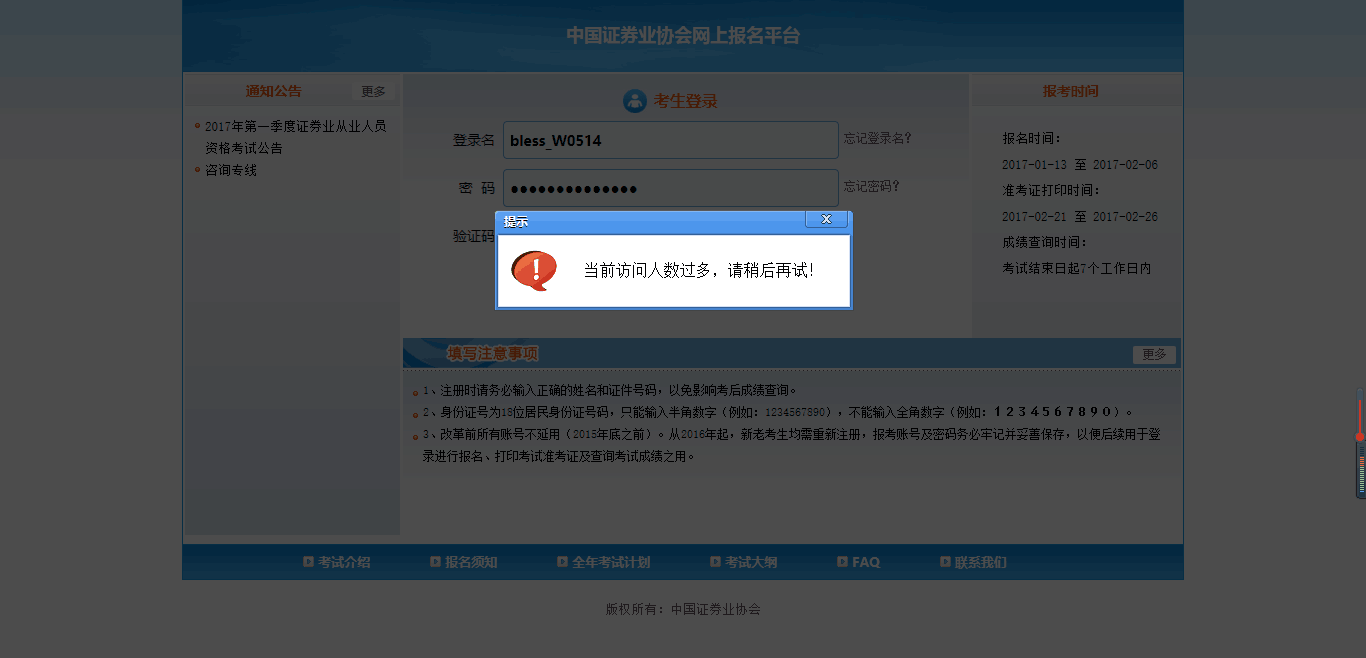Click arrow icon beside 考试介绍
Image resolution: width=1366 pixels, height=658 pixels.
click(x=308, y=562)
